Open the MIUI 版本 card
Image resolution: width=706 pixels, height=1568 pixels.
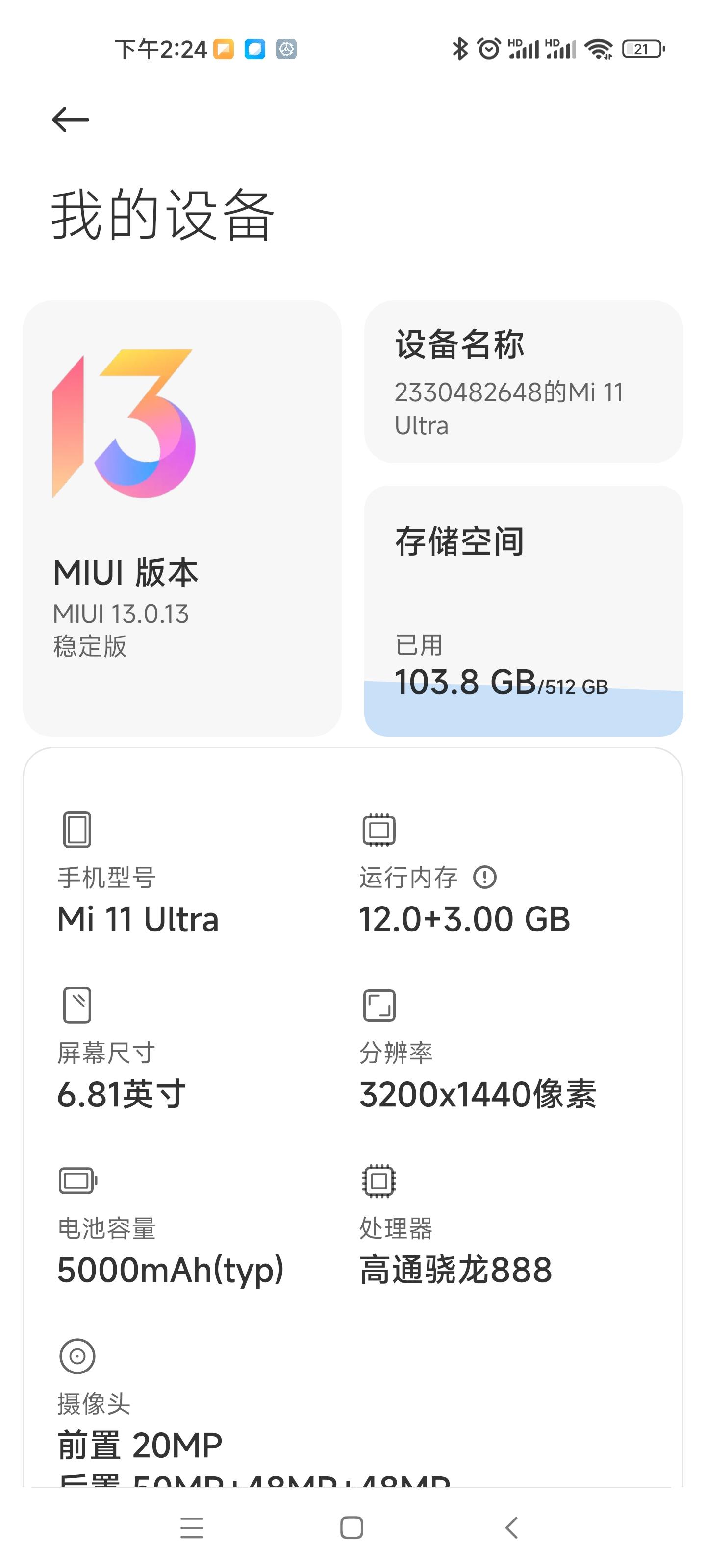[x=181, y=609]
